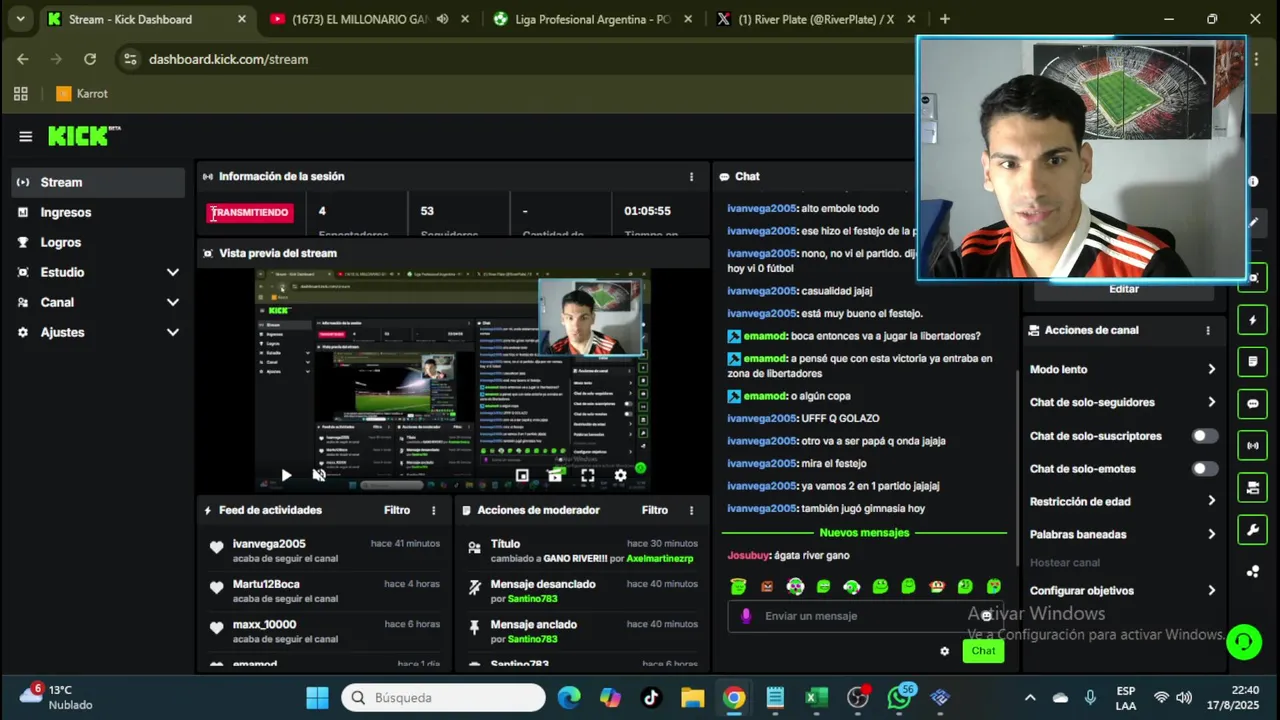Open TikTok from the taskbar
Viewport: 1280px width, 720px height.
click(x=652, y=698)
